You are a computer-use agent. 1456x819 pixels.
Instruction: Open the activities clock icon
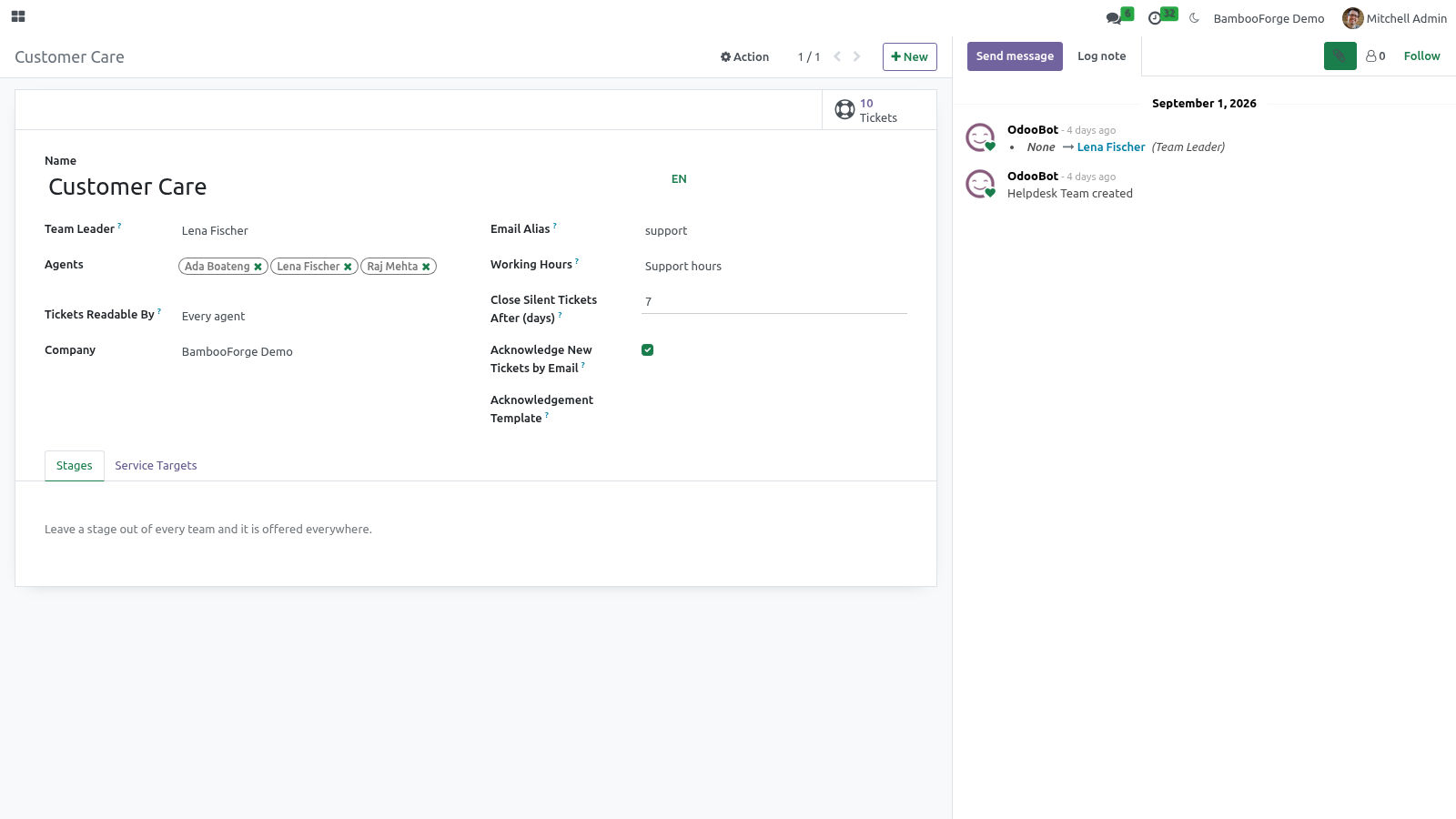(x=1155, y=18)
